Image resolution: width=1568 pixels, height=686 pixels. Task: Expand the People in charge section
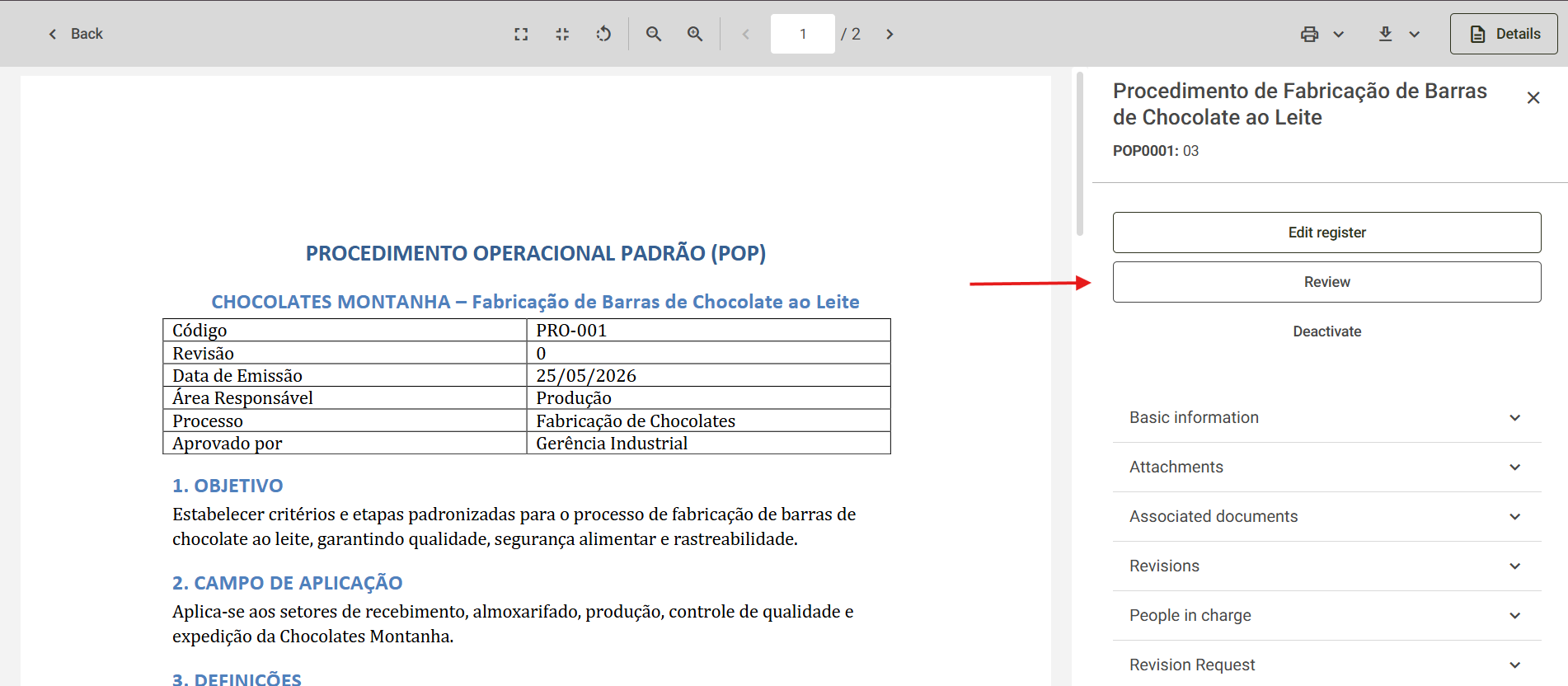[1326, 616]
